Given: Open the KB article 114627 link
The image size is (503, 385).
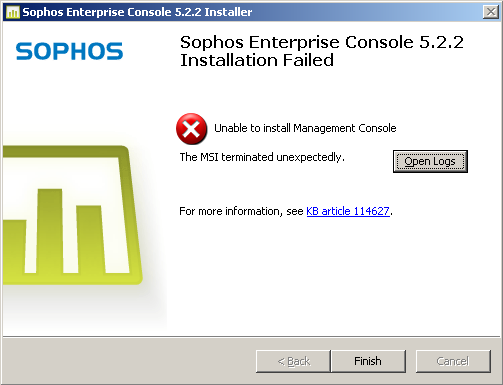Looking at the screenshot, I should [x=348, y=211].
